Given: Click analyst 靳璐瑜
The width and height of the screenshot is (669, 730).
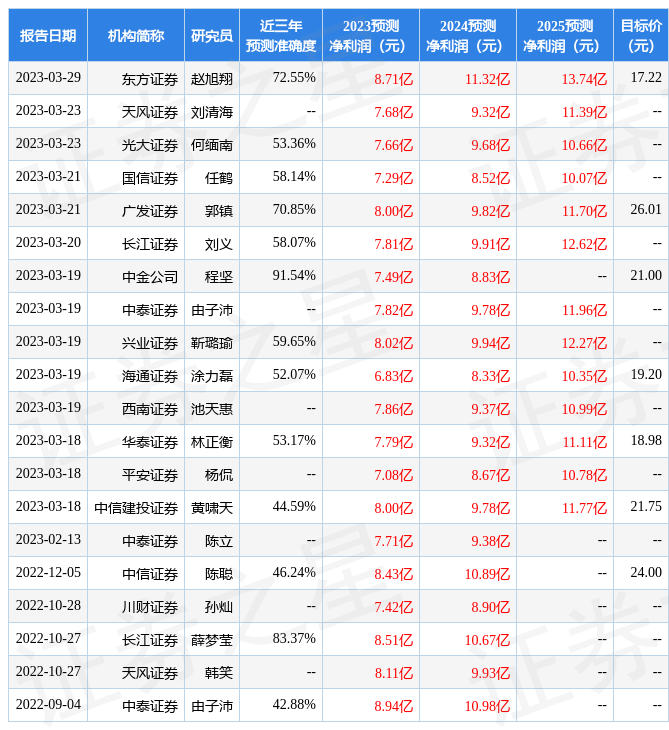Looking at the screenshot, I should click(x=212, y=344).
